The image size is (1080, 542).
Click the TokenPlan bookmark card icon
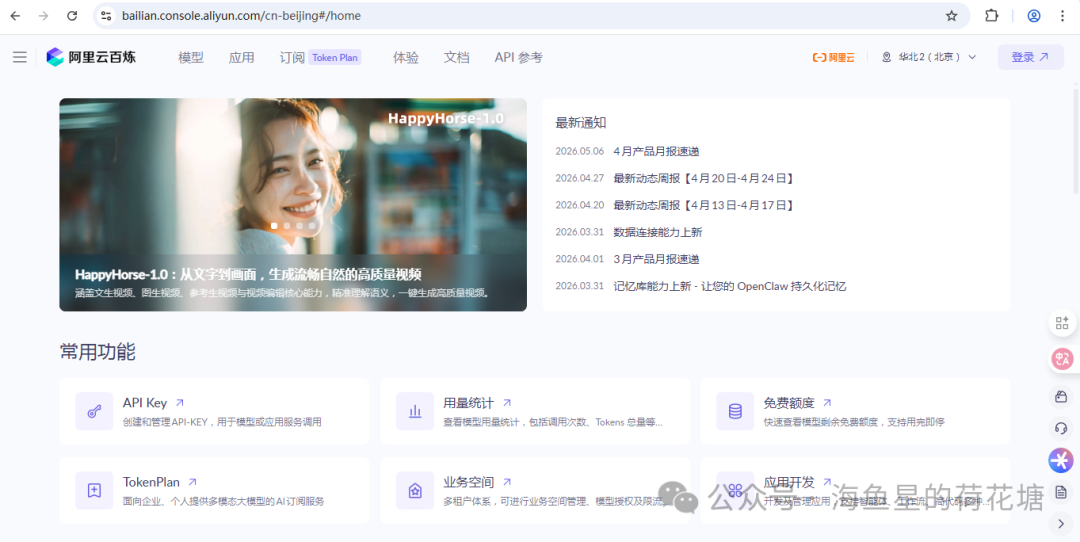[94, 490]
